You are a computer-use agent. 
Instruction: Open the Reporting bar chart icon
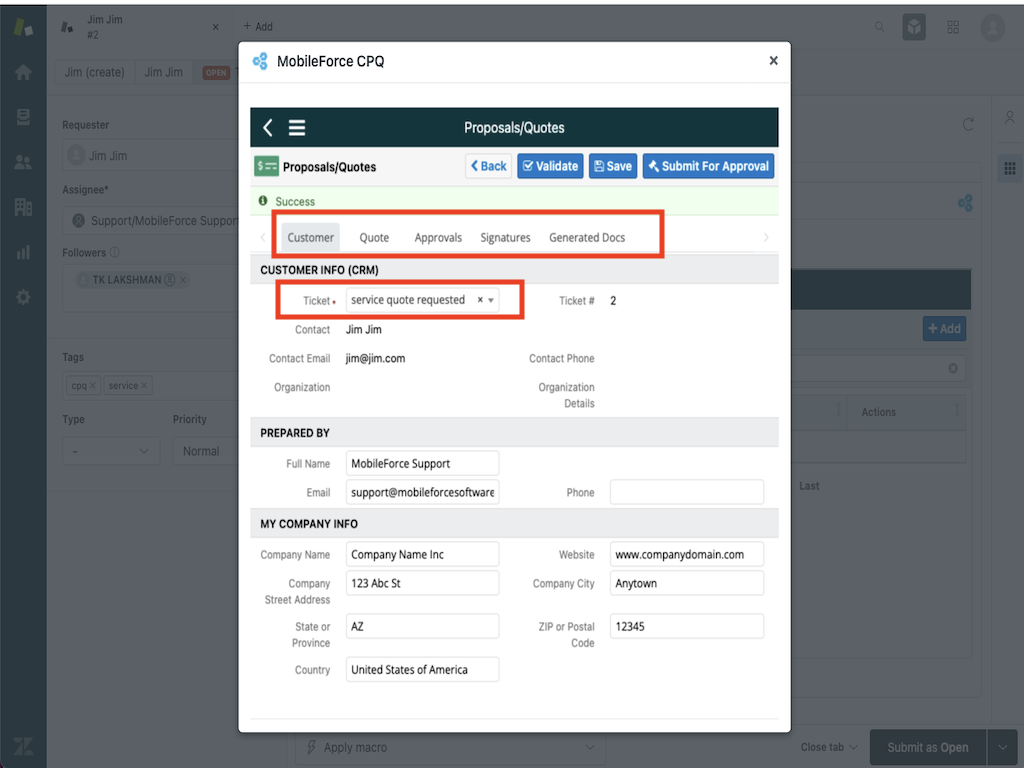point(23,252)
